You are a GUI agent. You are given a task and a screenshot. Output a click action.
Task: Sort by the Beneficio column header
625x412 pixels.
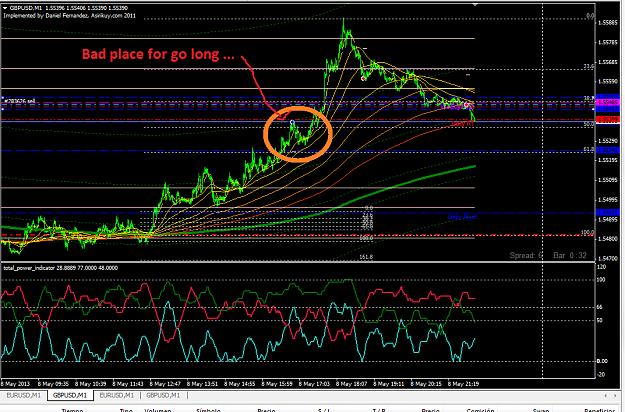click(x=599, y=410)
